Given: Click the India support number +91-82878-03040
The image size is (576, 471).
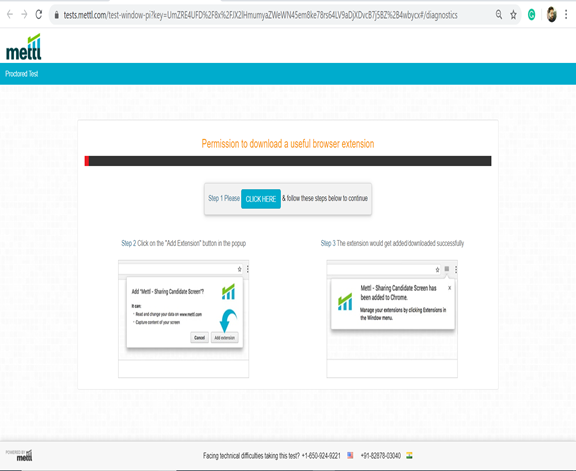Looking at the screenshot, I should point(381,456).
